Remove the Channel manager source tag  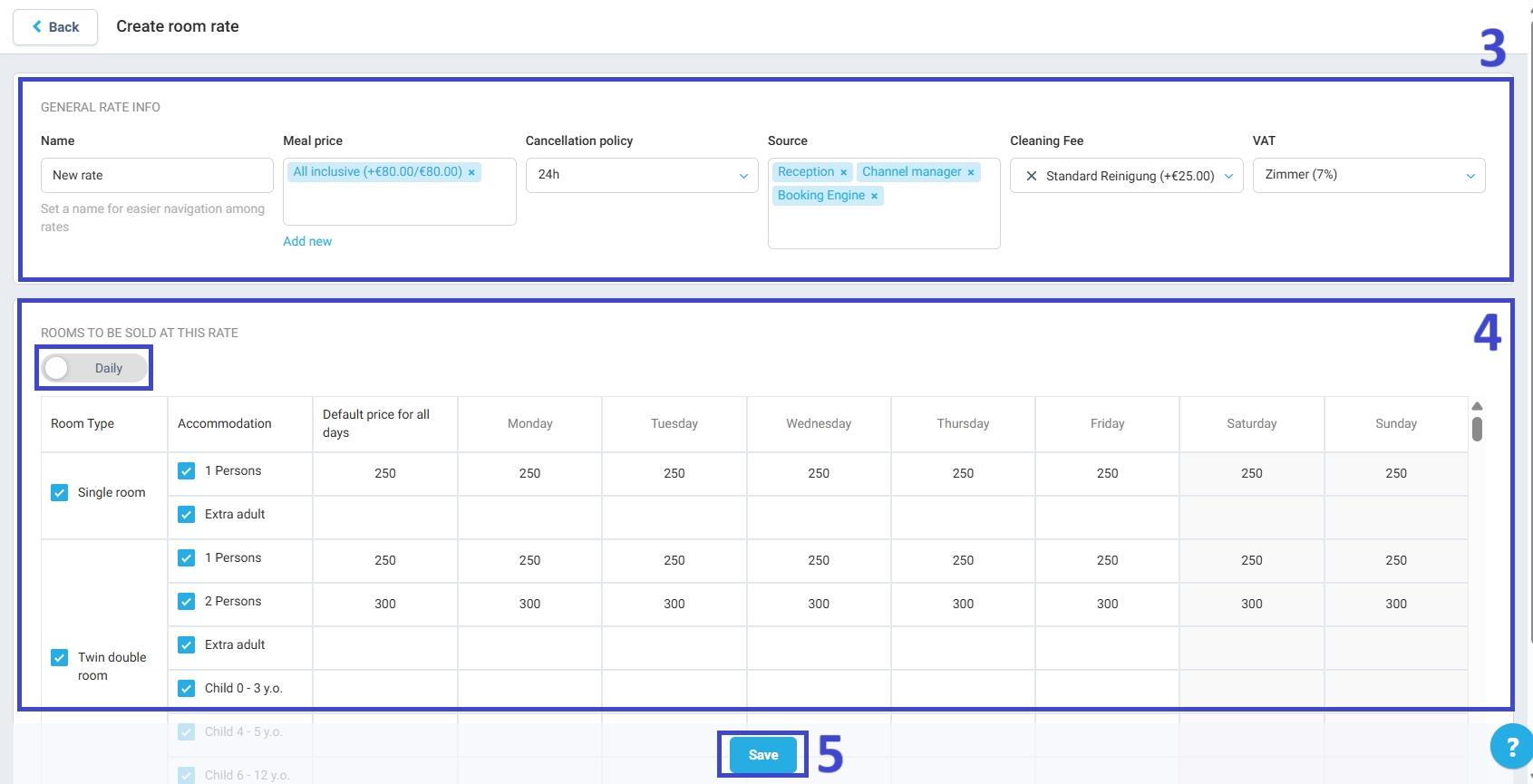pos(971,172)
